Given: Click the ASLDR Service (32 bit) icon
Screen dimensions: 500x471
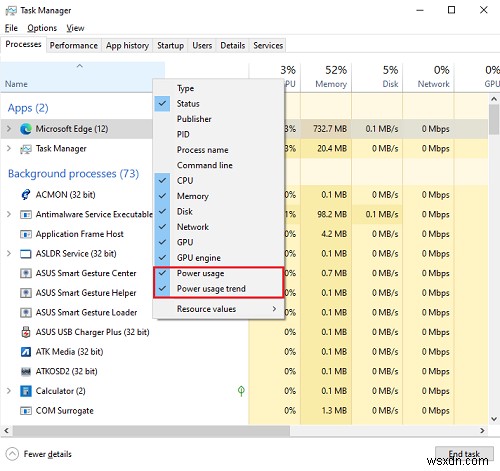Looking at the screenshot, I should click(26, 254).
